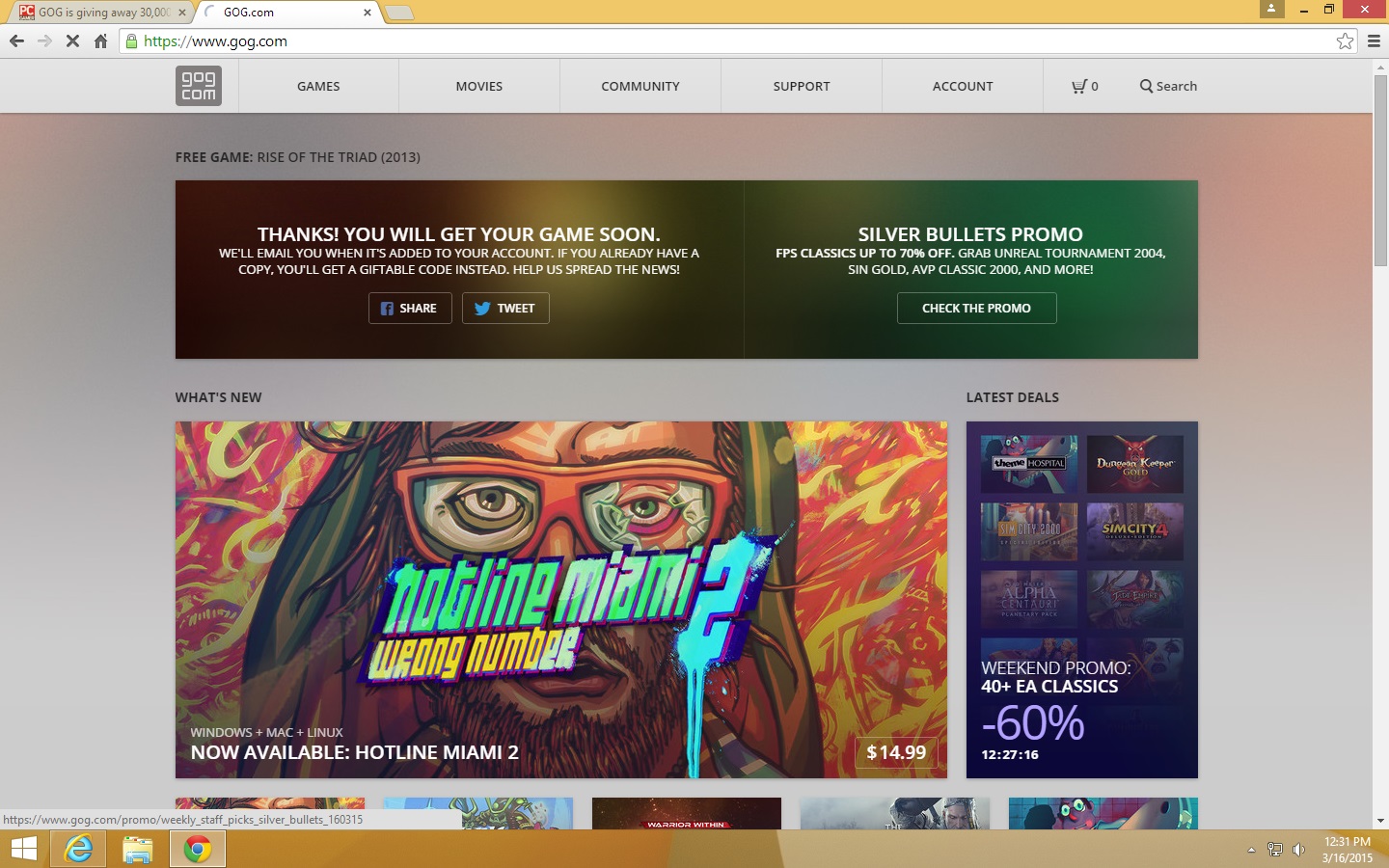Open the Windows Start button

tap(24, 849)
